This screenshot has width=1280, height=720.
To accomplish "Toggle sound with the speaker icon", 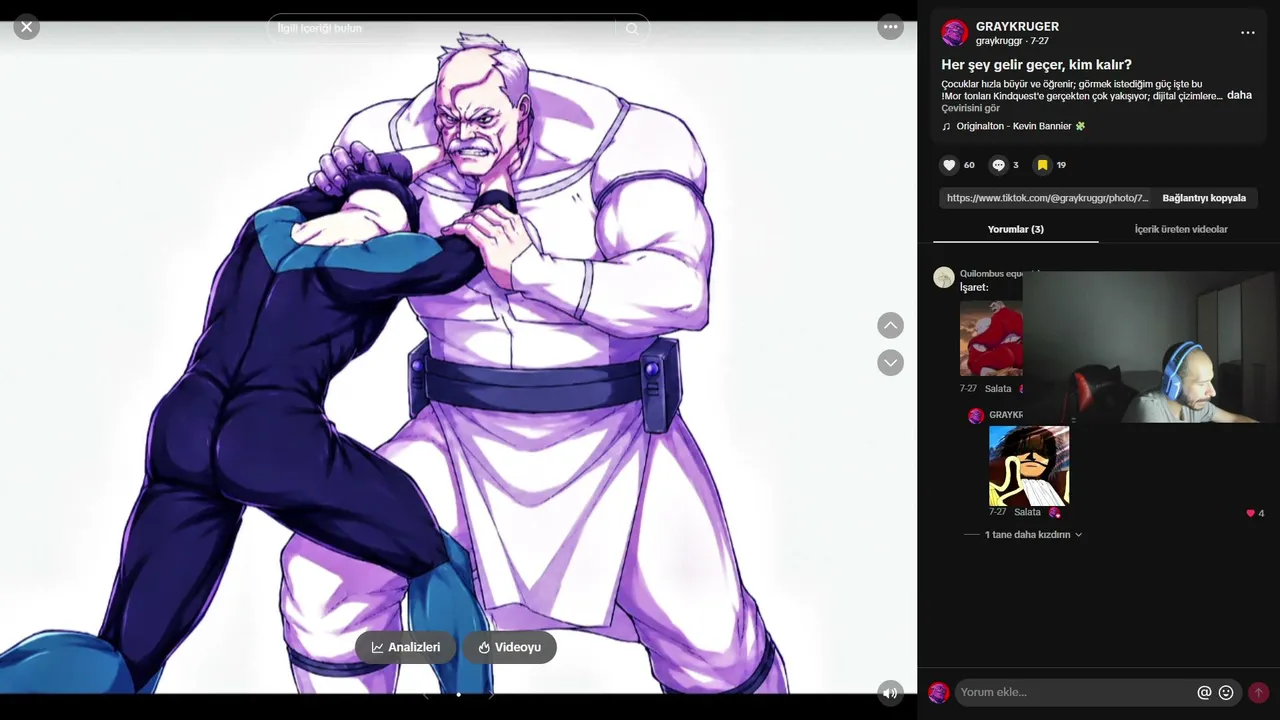I will coord(890,692).
